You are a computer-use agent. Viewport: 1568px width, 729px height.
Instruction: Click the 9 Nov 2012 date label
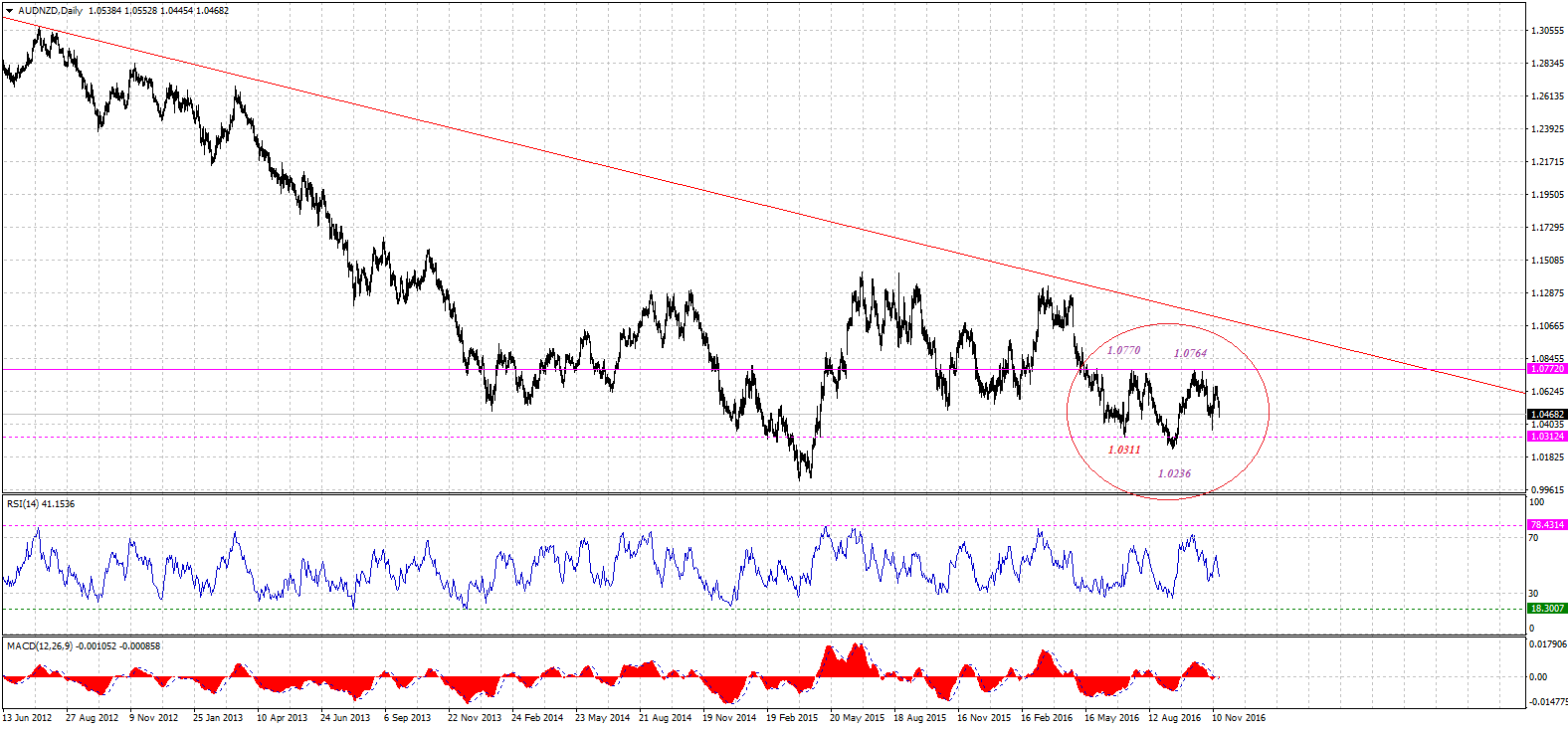pos(153,718)
